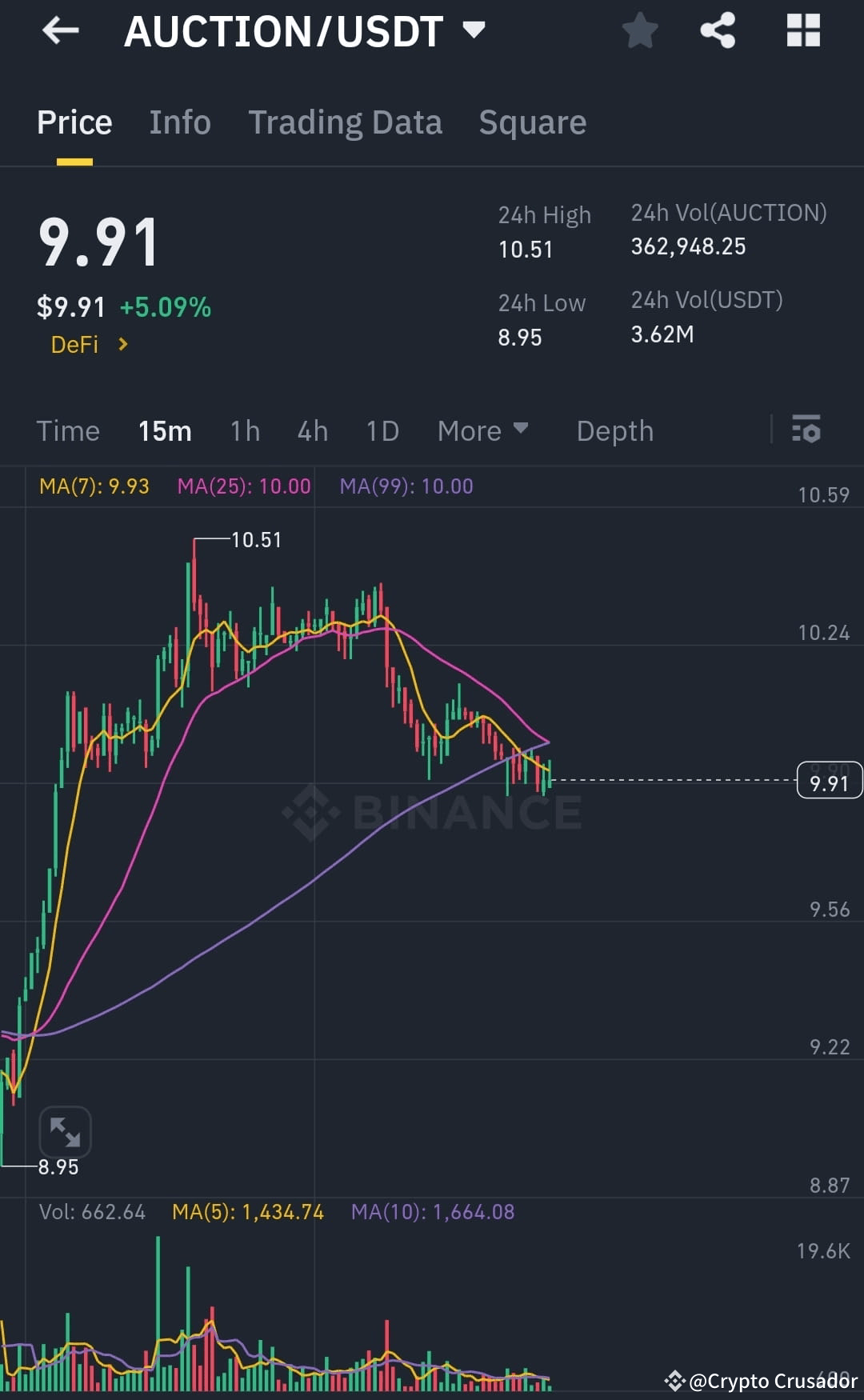Click the current price tag 9.91
Viewport: 864px width, 1400px height.
[x=829, y=780]
